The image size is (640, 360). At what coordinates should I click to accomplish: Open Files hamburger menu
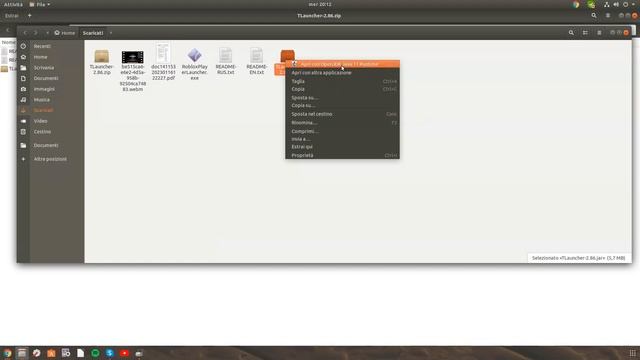click(599, 33)
